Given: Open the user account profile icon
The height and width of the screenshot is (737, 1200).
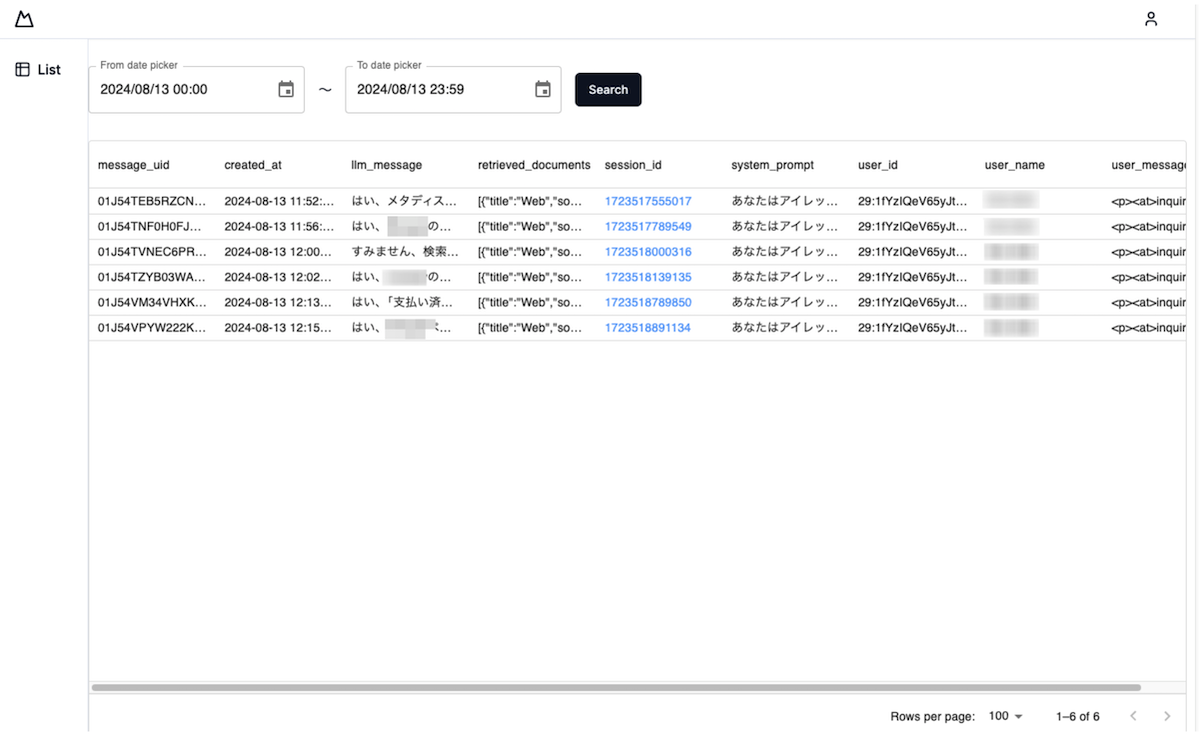Looking at the screenshot, I should pos(1151,19).
